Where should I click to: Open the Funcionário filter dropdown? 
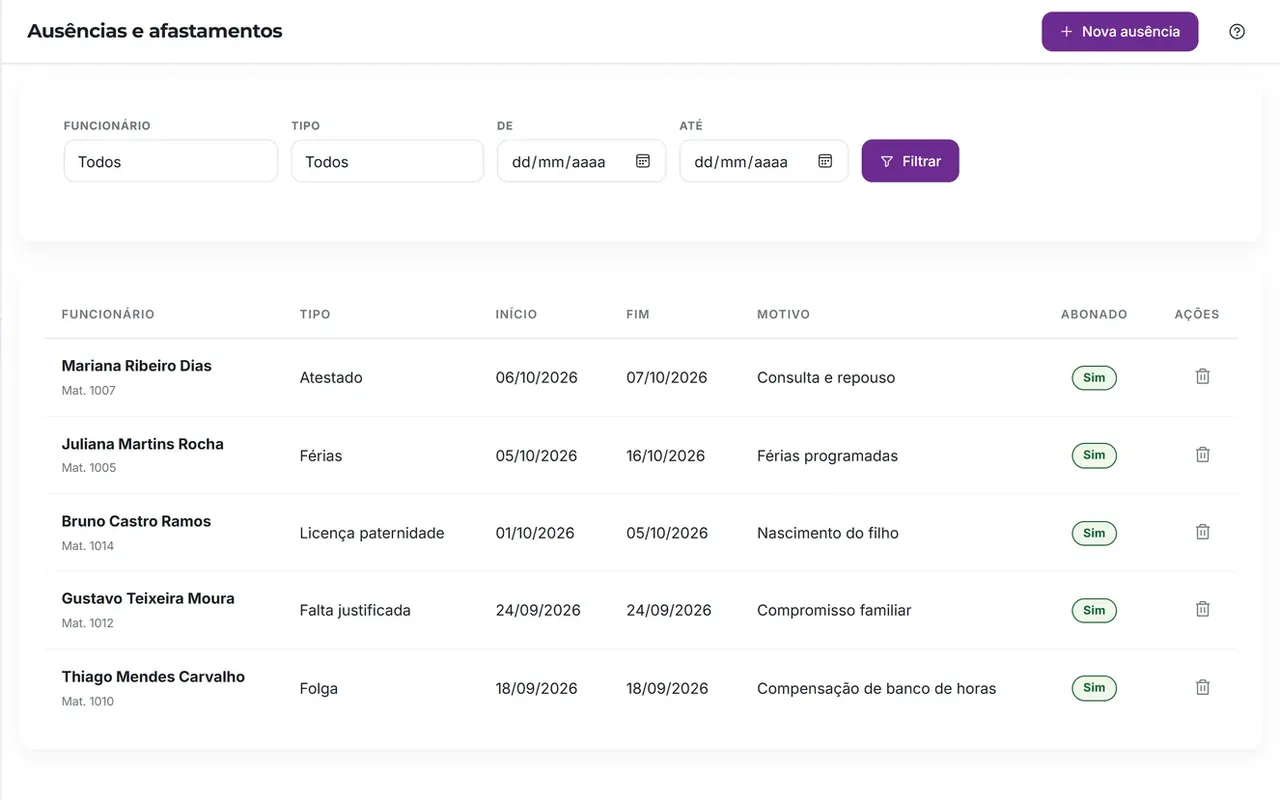click(x=171, y=161)
